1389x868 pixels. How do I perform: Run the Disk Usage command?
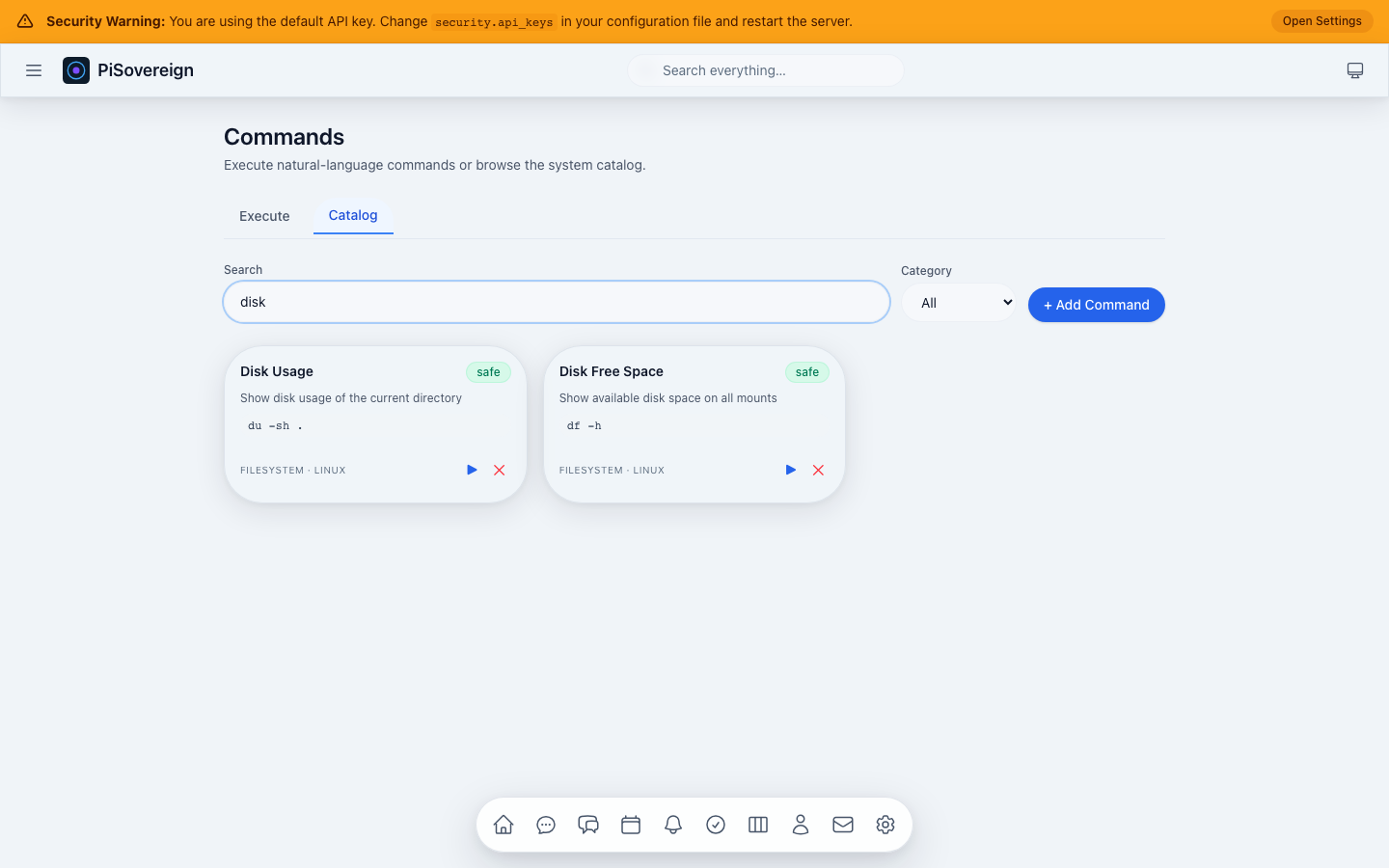472,470
